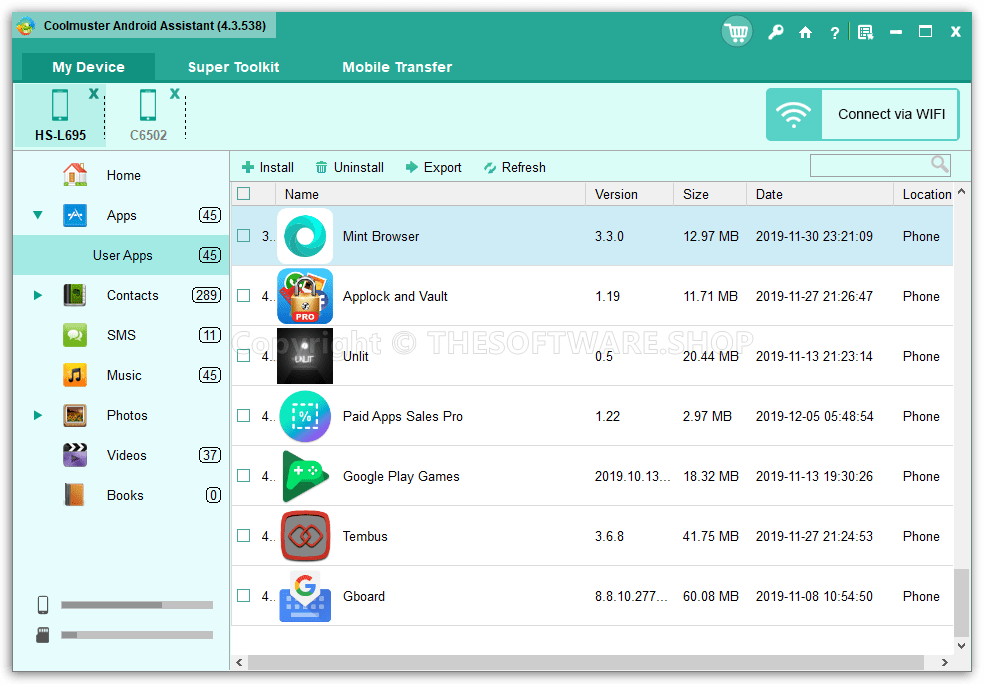Screen dimensions: 984x684
Task: Click Connect via WIFI button
Action: tap(862, 114)
